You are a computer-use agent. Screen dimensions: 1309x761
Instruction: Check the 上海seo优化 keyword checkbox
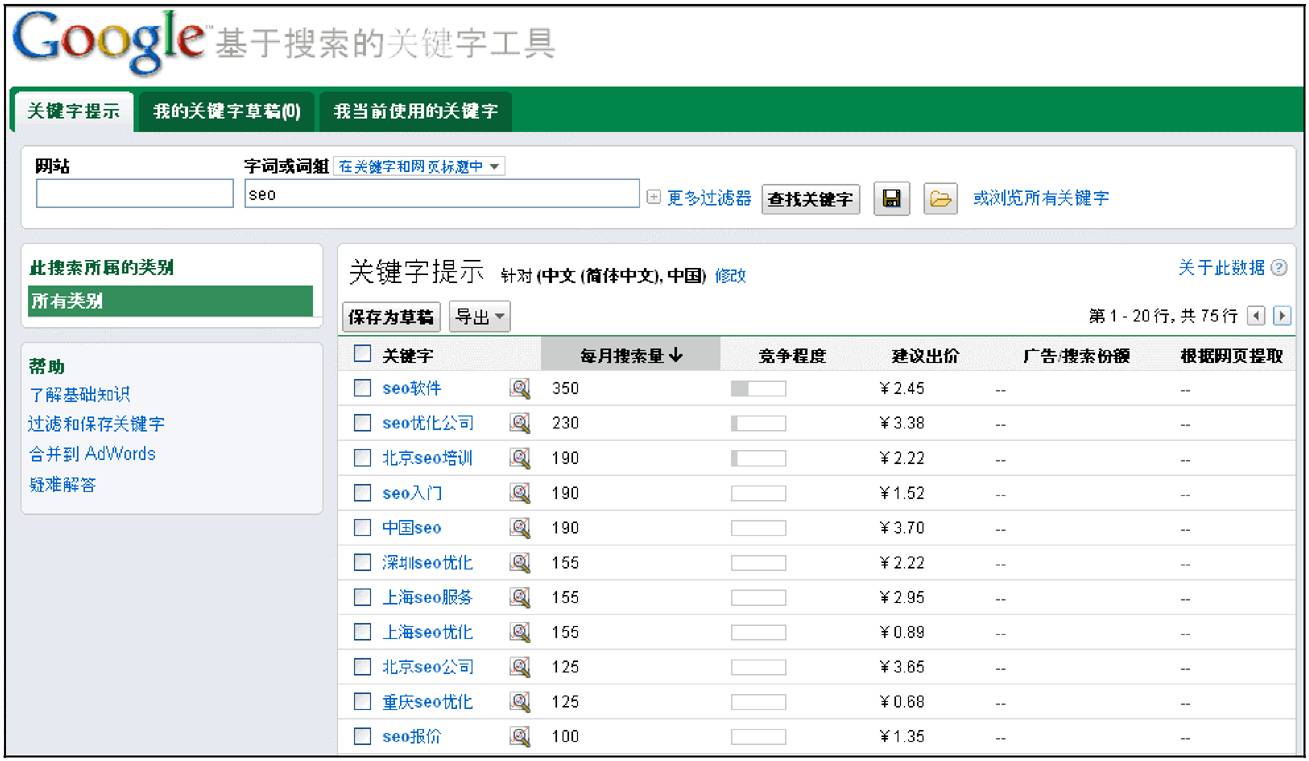[362, 633]
